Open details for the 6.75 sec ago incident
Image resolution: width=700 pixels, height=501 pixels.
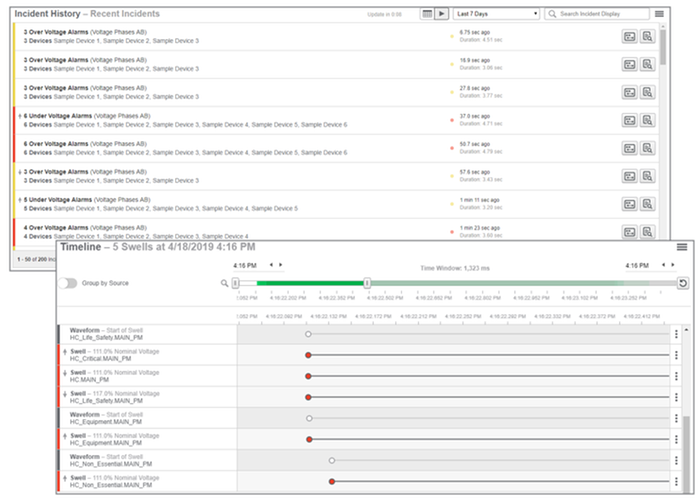point(647,37)
